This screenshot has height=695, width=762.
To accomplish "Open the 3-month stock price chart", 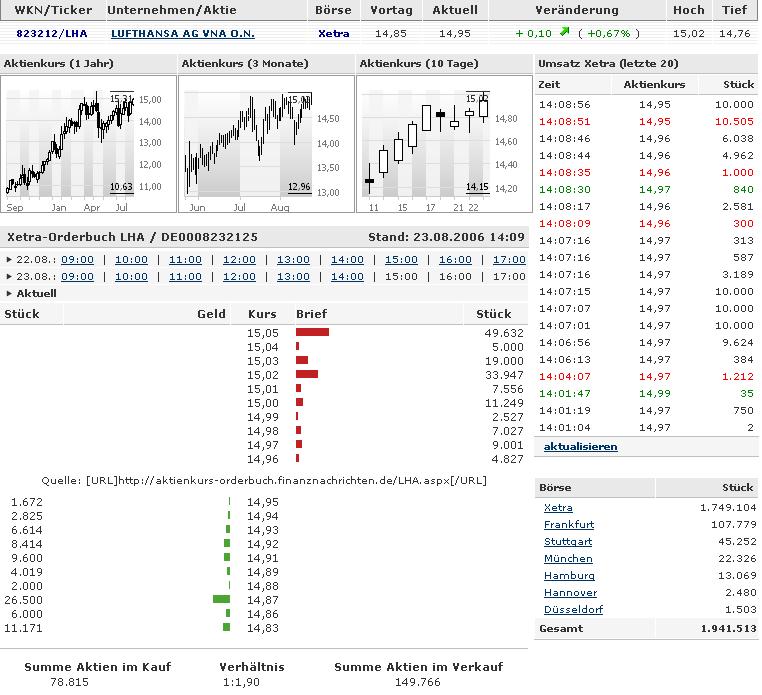I will tap(266, 143).
